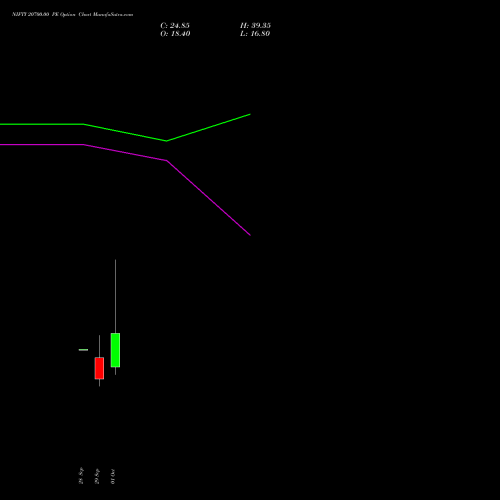500x500 pixels.
Task: Click the green 01 Oct candlestick body
Action: point(115,350)
